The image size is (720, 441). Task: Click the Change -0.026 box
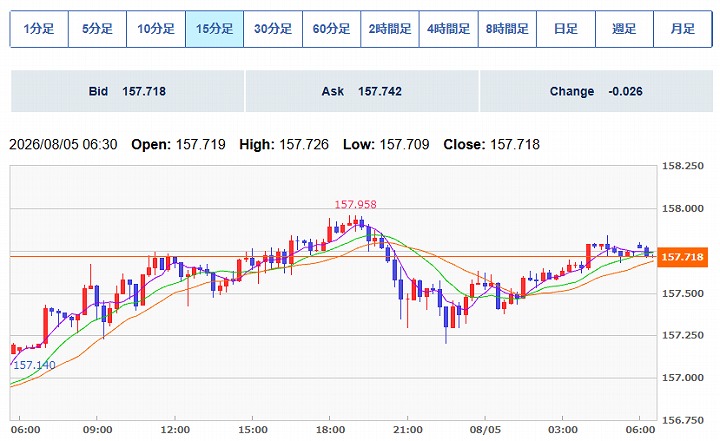pyautogui.click(x=596, y=91)
